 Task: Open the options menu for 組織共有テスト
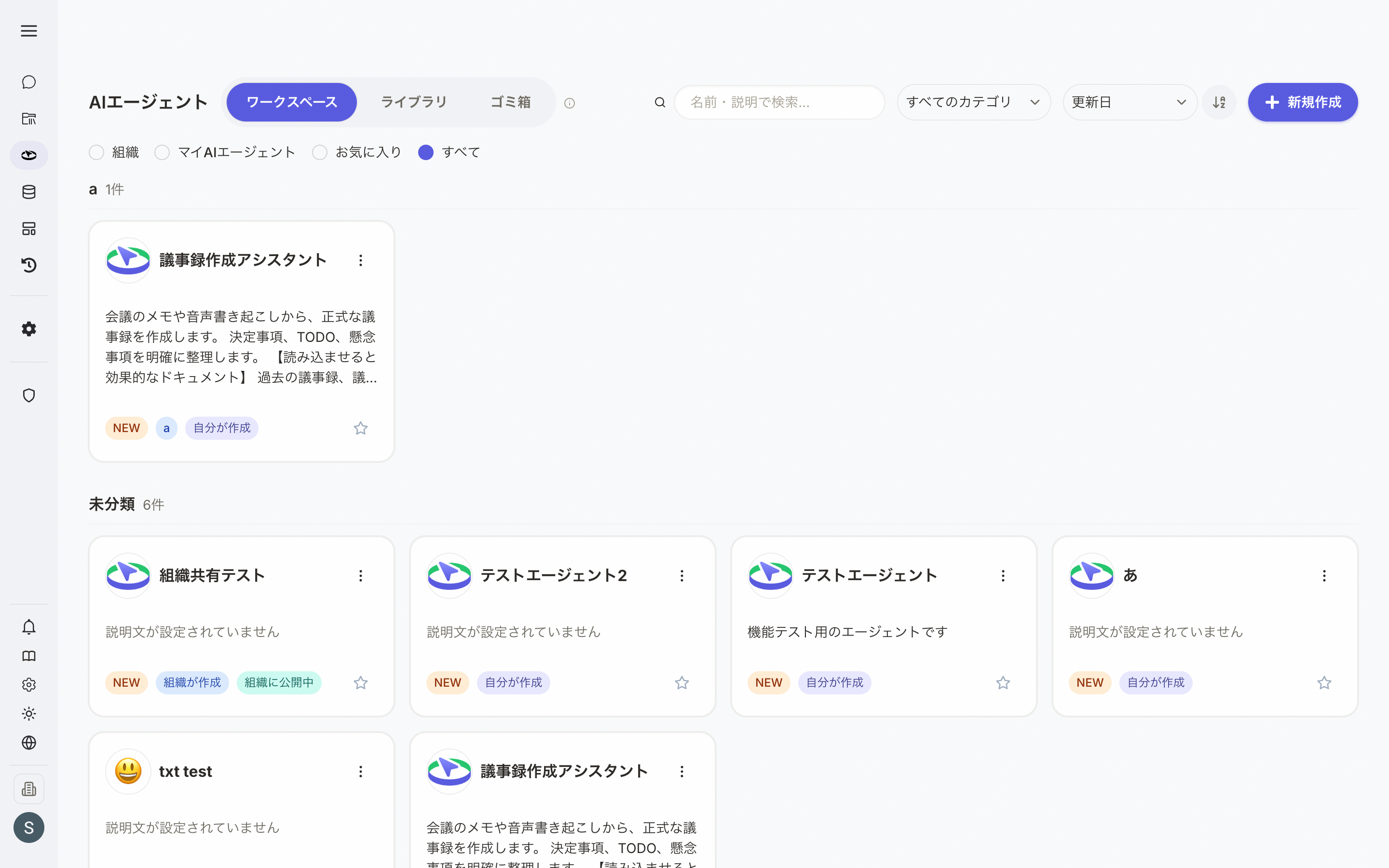coord(360,575)
